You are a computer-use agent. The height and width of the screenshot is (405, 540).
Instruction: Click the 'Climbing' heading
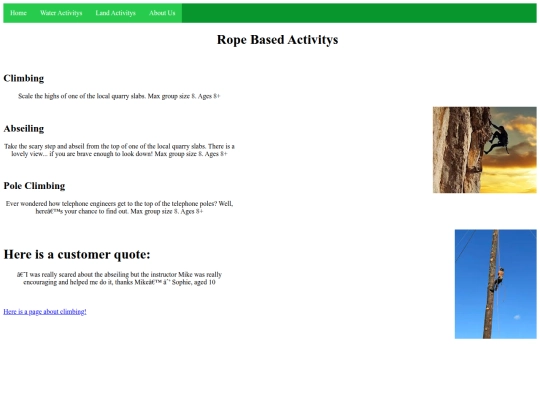[x=24, y=78]
